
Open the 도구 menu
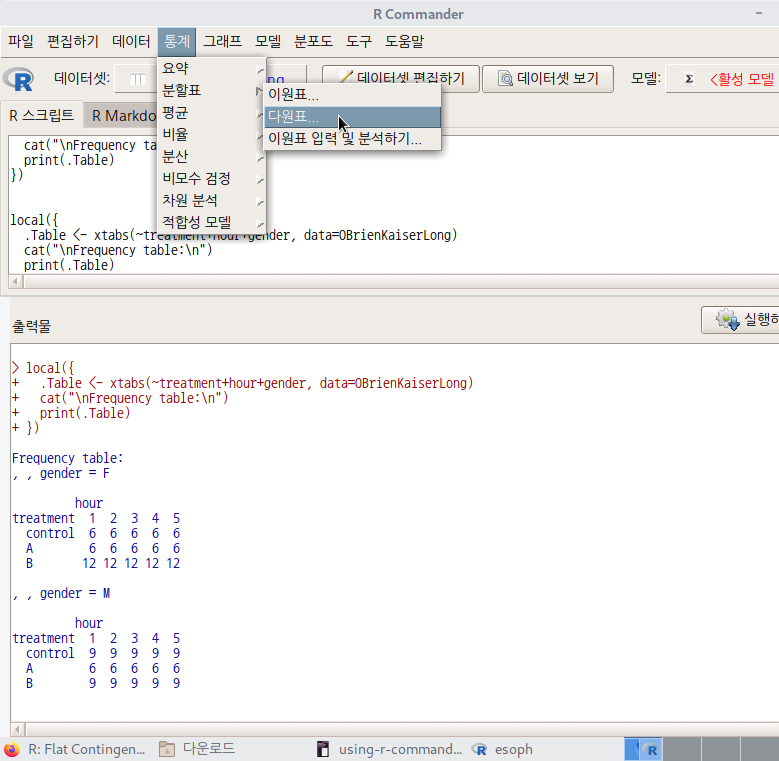pyautogui.click(x=359, y=41)
